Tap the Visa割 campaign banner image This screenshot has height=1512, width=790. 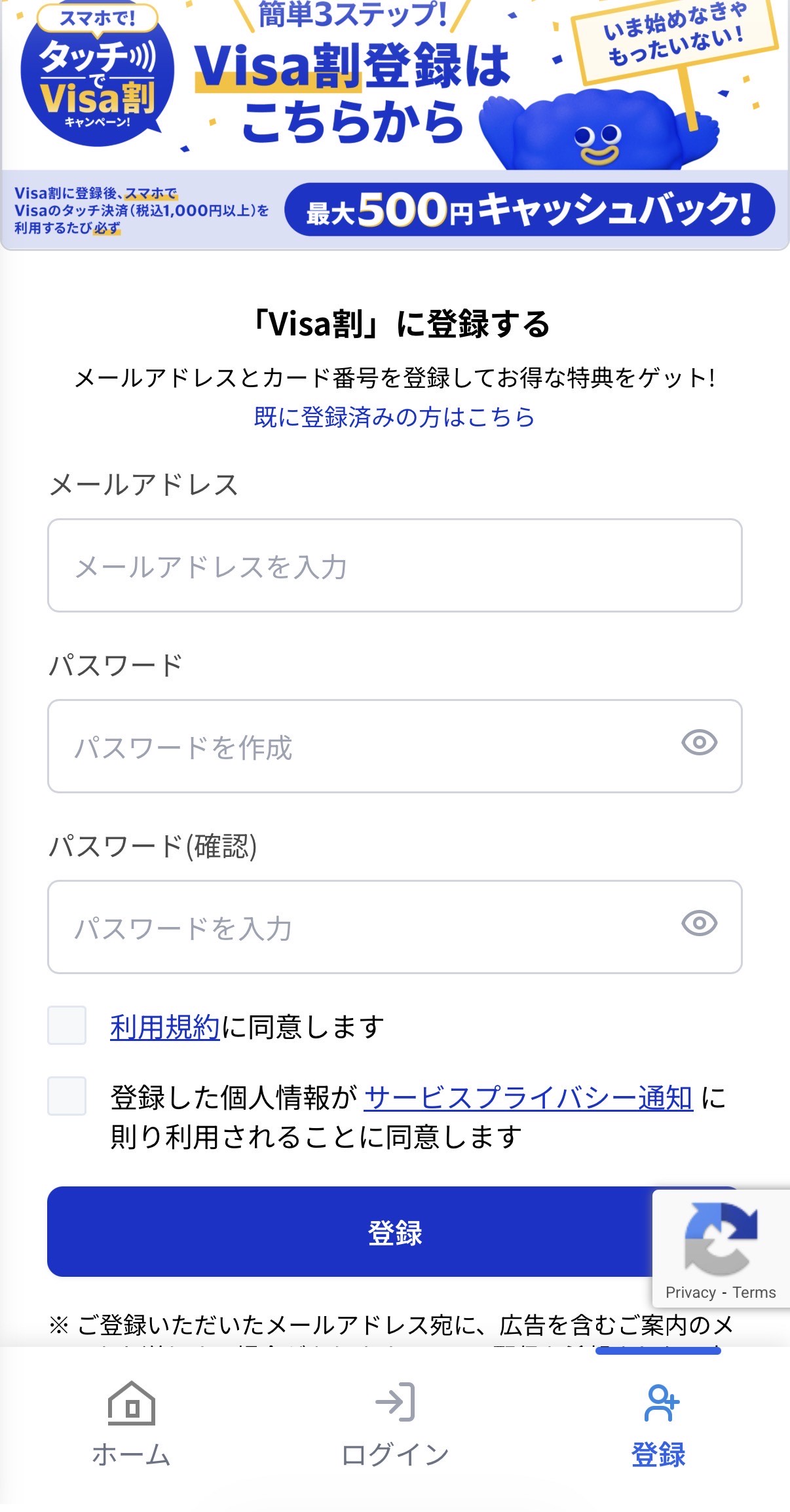tap(394, 124)
